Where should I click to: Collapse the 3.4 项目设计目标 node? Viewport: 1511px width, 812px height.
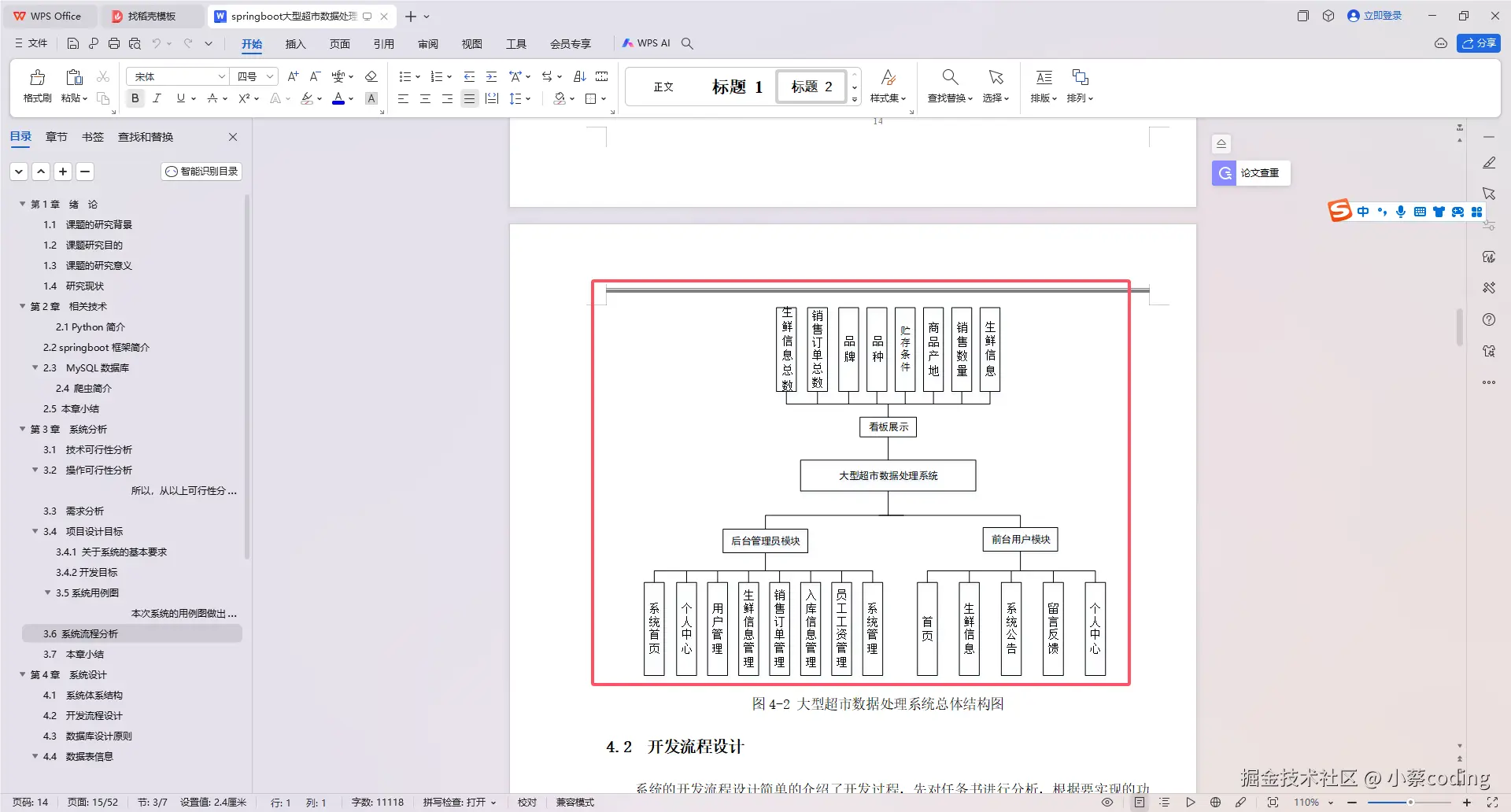pyautogui.click(x=35, y=531)
